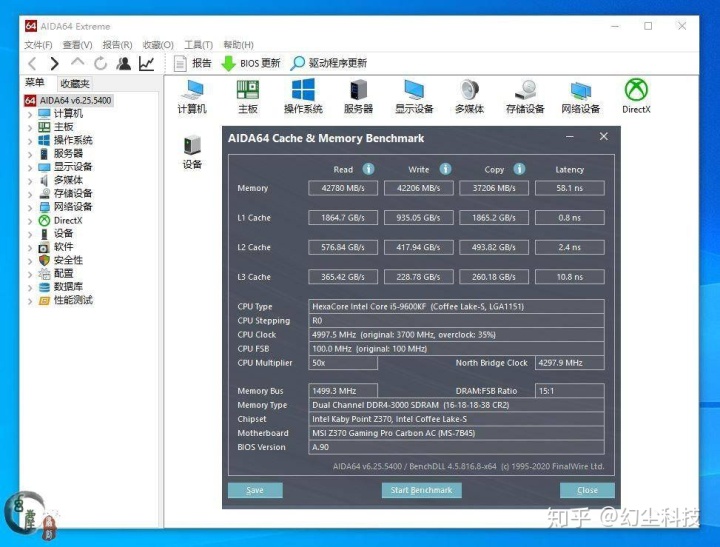This screenshot has height=547, width=720.
Task: Click the Close button in benchmark dialog
Action: click(x=587, y=490)
